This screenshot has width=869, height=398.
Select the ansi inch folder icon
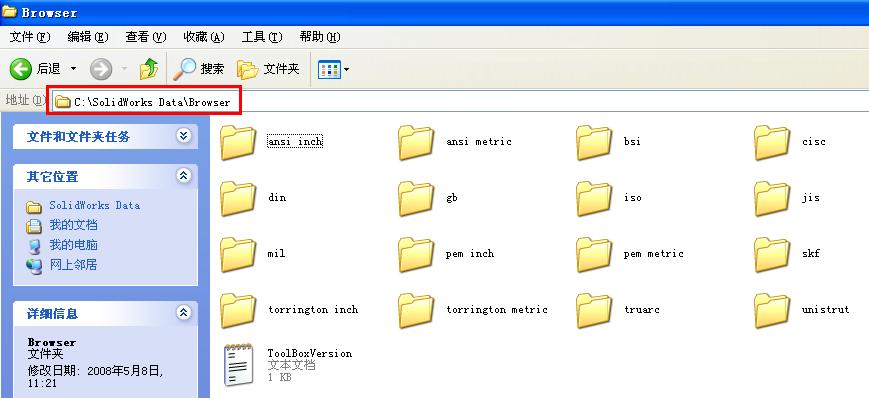click(238, 142)
